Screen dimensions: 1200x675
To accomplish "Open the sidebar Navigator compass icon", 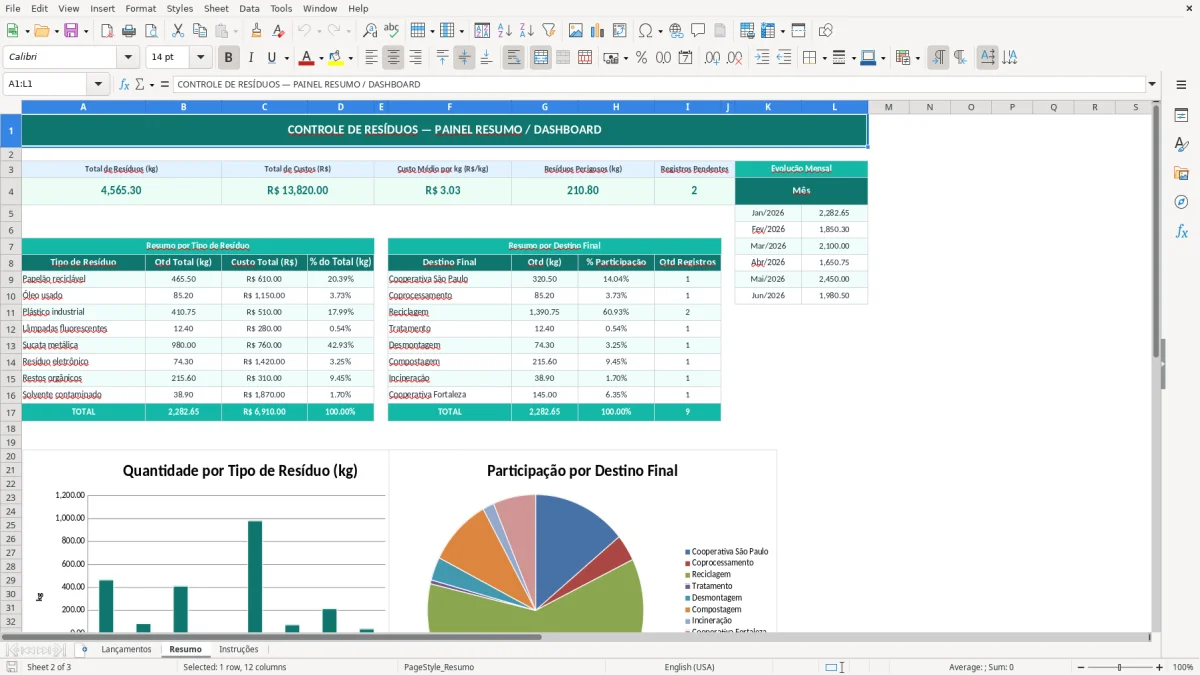I will click(1181, 203).
